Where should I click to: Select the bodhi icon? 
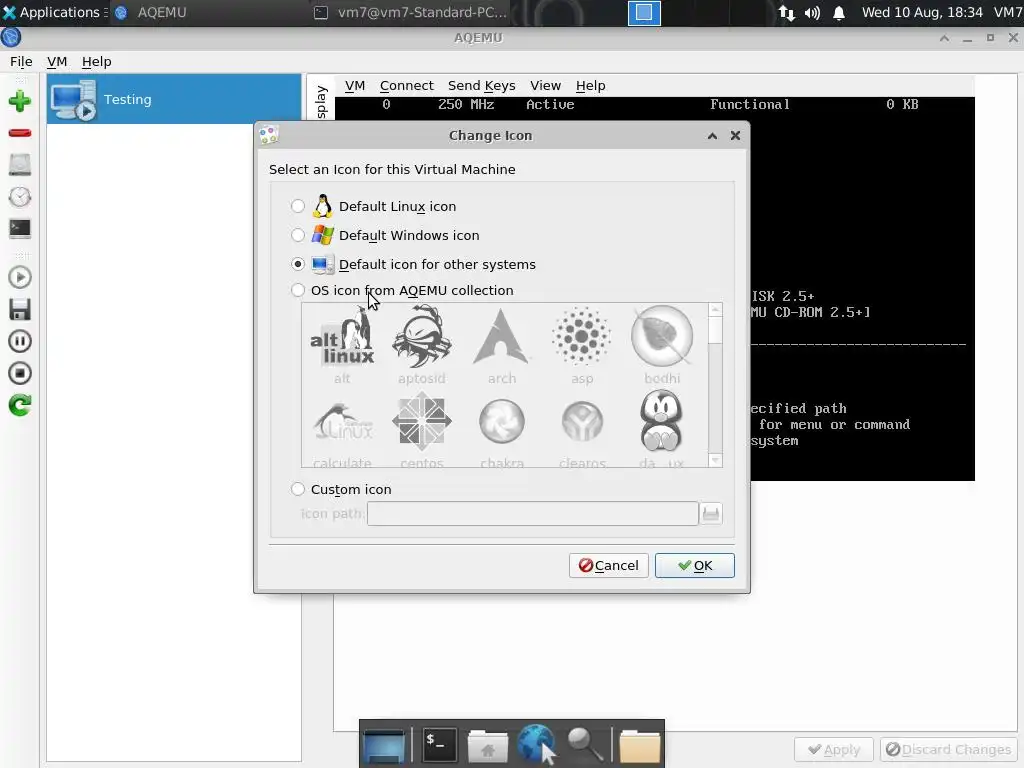pyautogui.click(x=662, y=345)
